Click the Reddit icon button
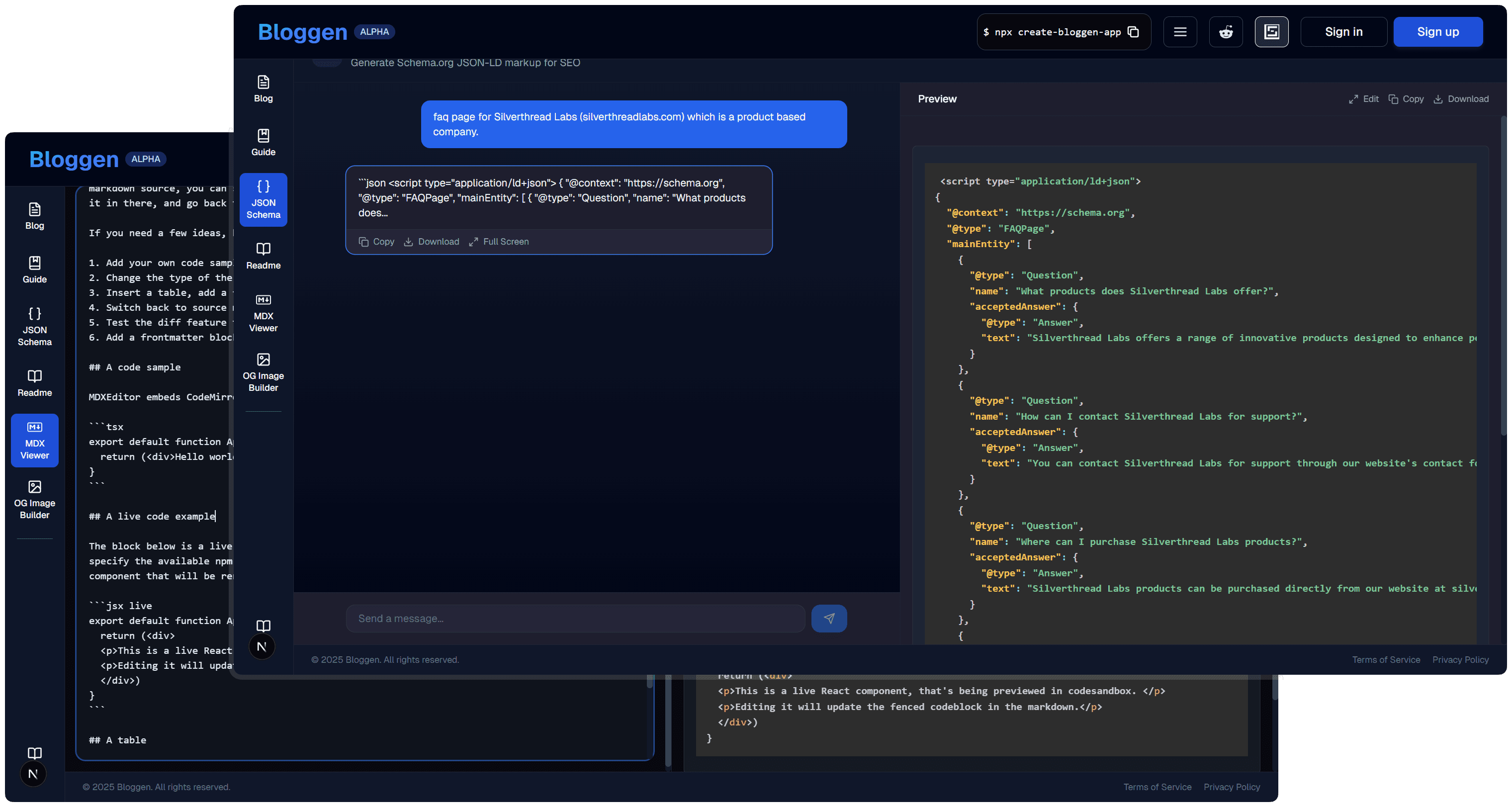The width and height of the screenshot is (1512, 807). tap(1226, 32)
